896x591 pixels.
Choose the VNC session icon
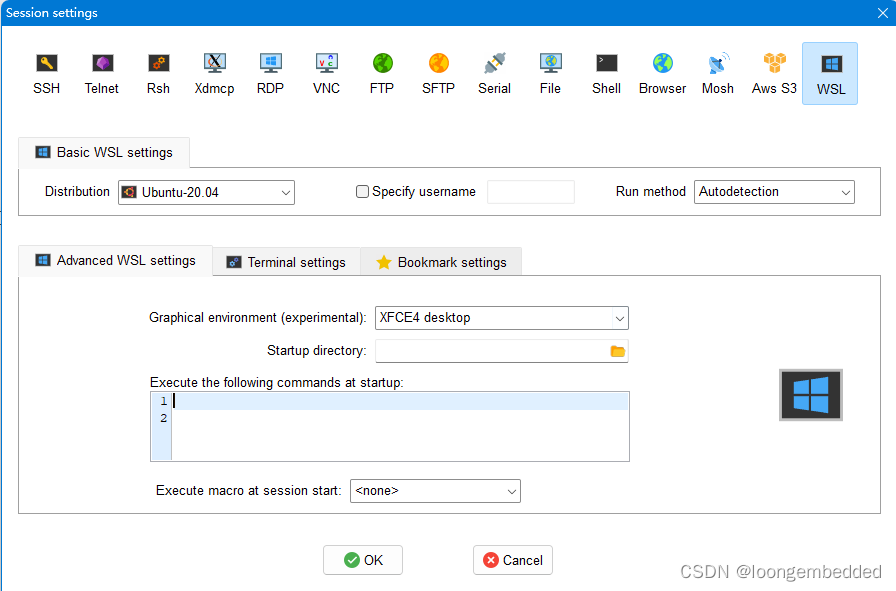[x=326, y=74]
